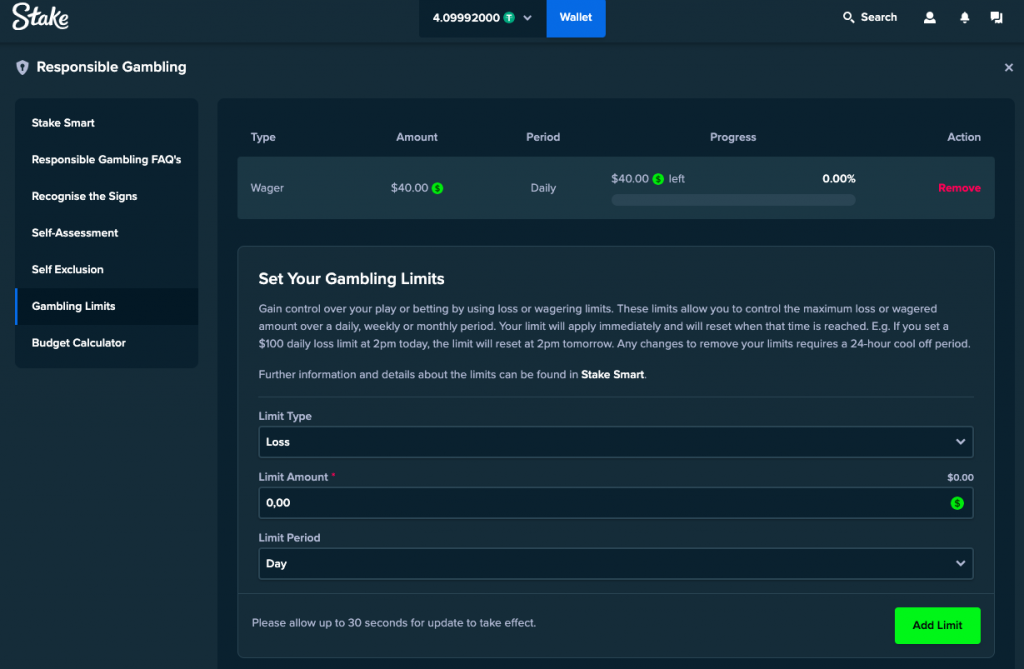1024x669 pixels.
Task: Open the search magnifier icon
Action: tap(848, 18)
